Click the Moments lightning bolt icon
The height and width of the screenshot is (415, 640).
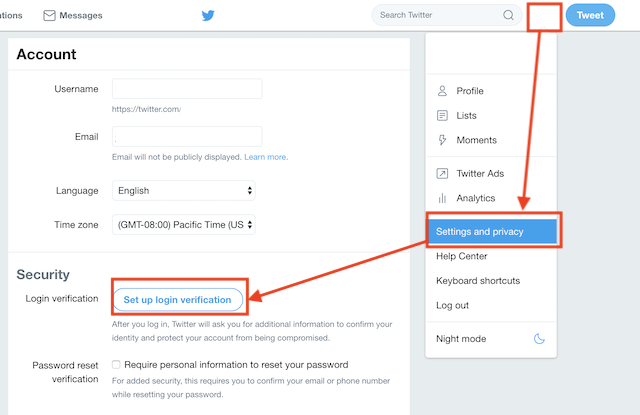[442, 140]
